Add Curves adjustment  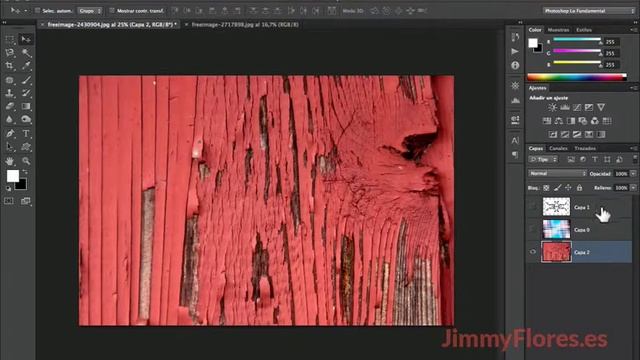click(577, 107)
